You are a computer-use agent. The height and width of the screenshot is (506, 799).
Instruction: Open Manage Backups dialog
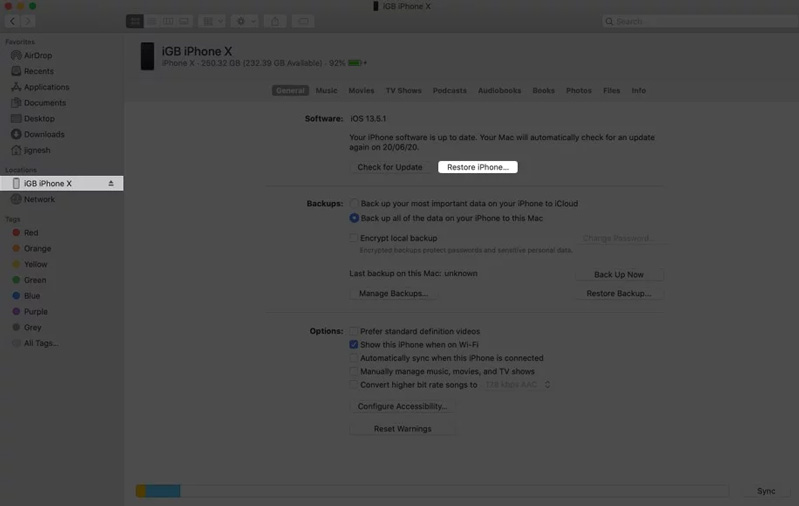tap(393, 294)
